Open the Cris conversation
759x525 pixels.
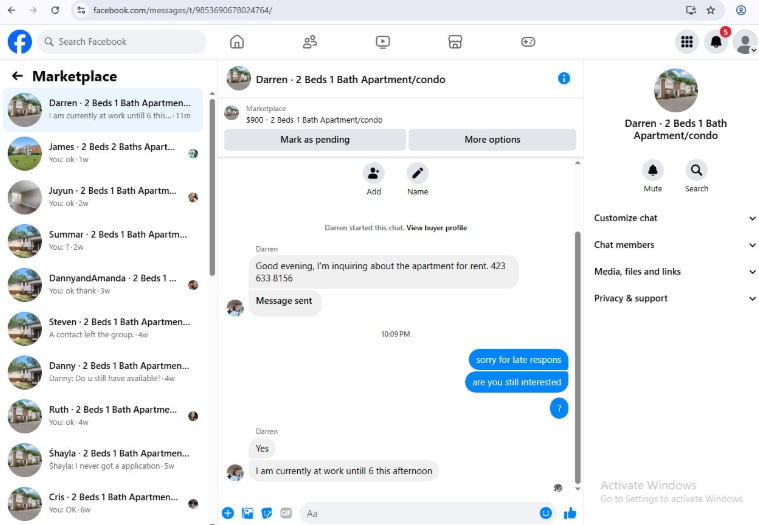click(103, 504)
